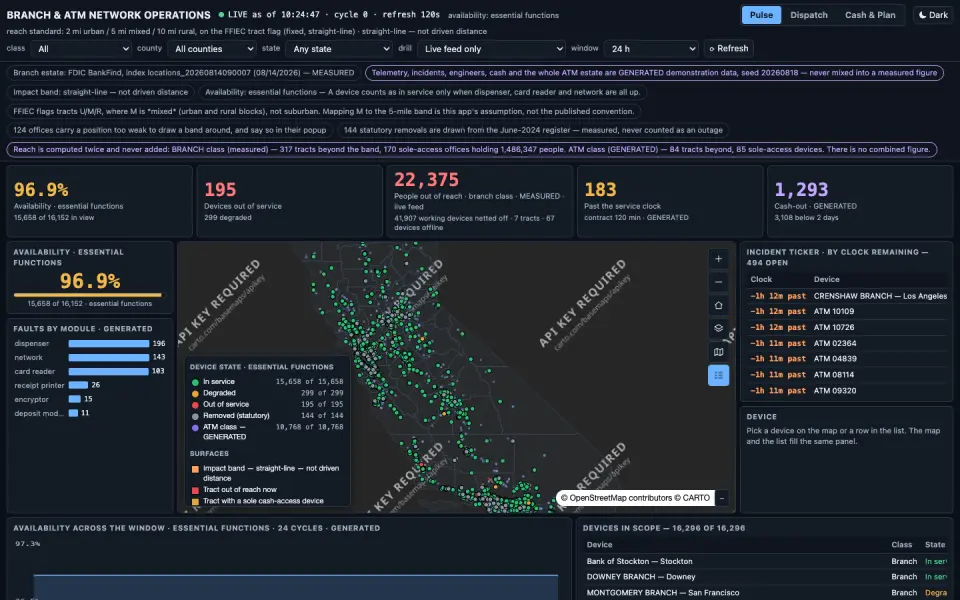Zoom out on the map

coord(718,282)
